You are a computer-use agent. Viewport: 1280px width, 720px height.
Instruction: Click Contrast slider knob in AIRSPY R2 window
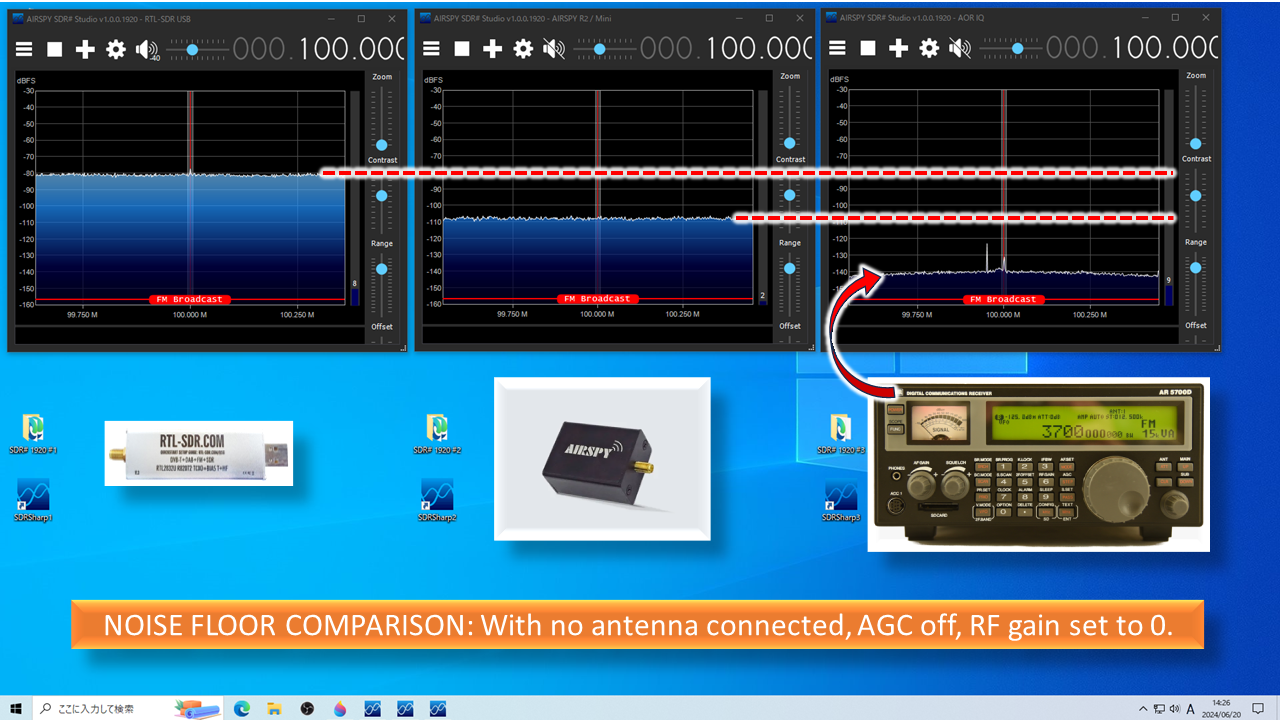pyautogui.click(x=790, y=195)
